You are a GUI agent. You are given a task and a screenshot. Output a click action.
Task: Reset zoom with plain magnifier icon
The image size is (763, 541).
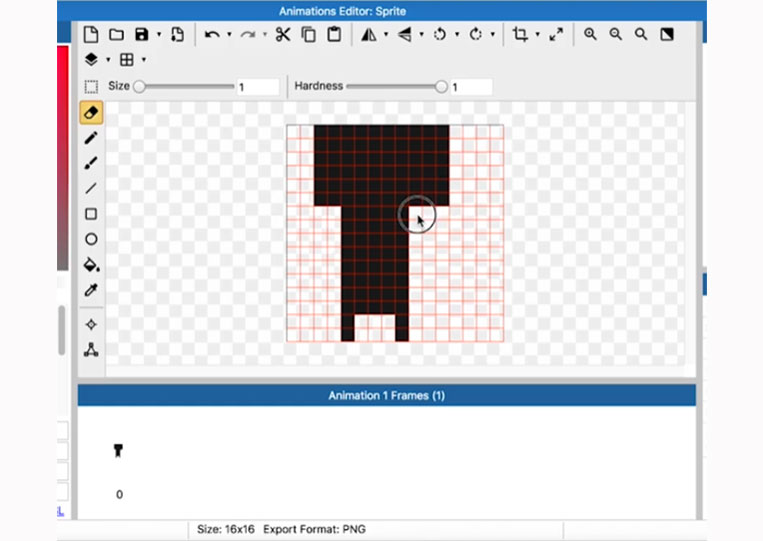coord(641,35)
